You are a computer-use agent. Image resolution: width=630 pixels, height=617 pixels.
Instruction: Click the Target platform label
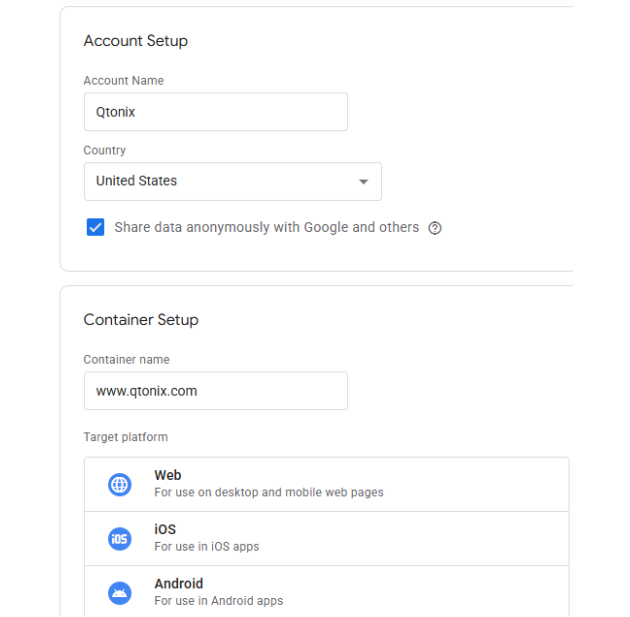[x=126, y=437]
